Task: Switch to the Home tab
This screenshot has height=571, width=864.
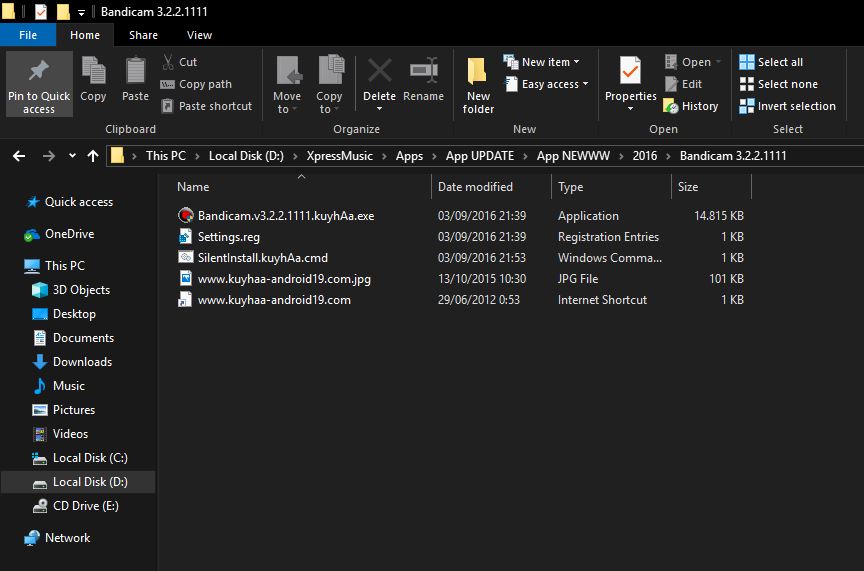Action: [x=85, y=35]
